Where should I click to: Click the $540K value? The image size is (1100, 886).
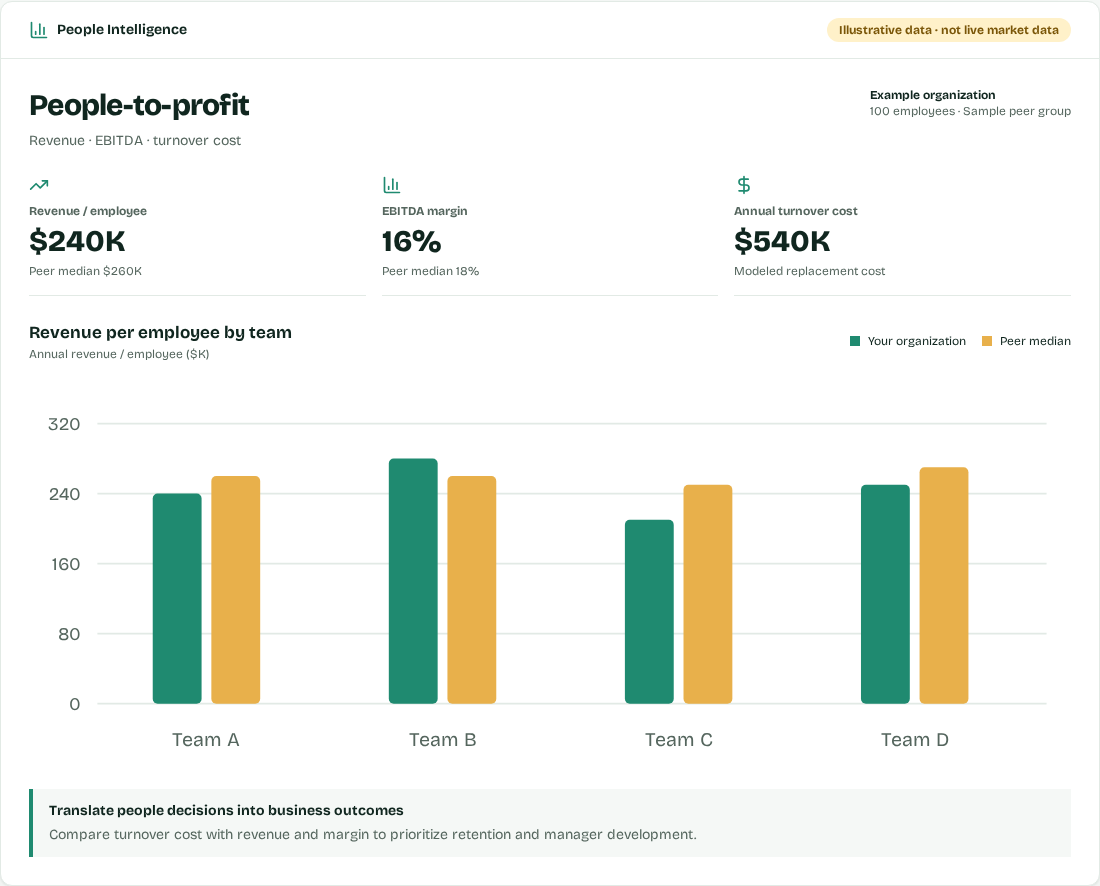point(782,241)
